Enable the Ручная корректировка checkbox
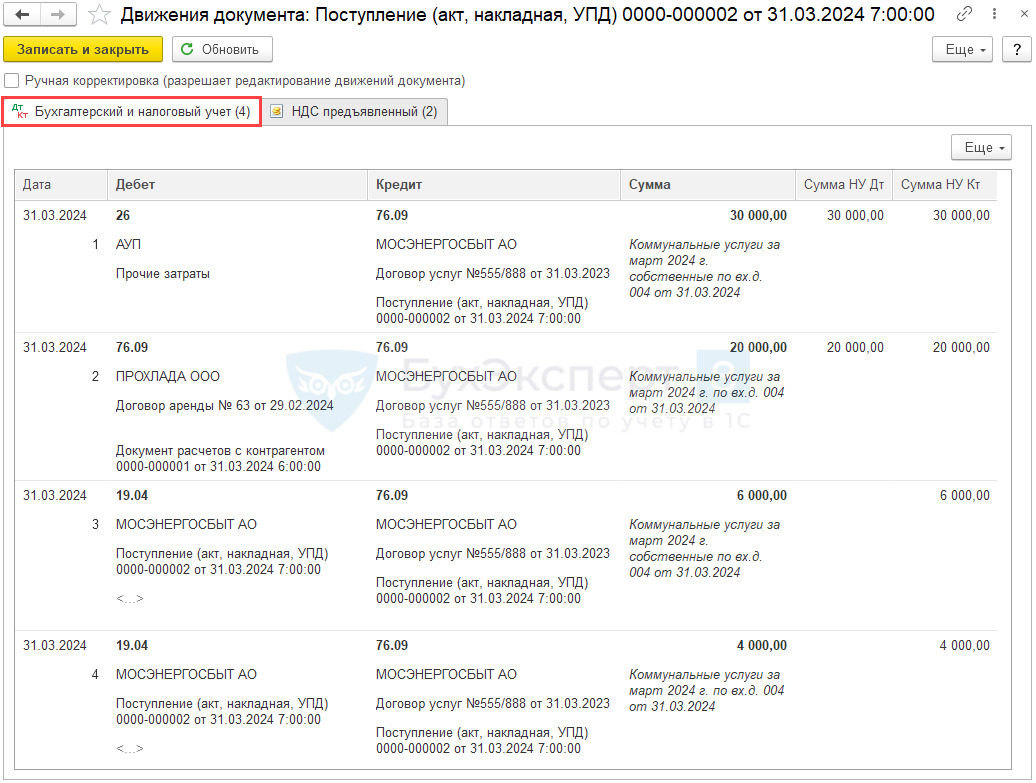Image resolution: width=1036 pixels, height=783 pixels. coord(12,81)
